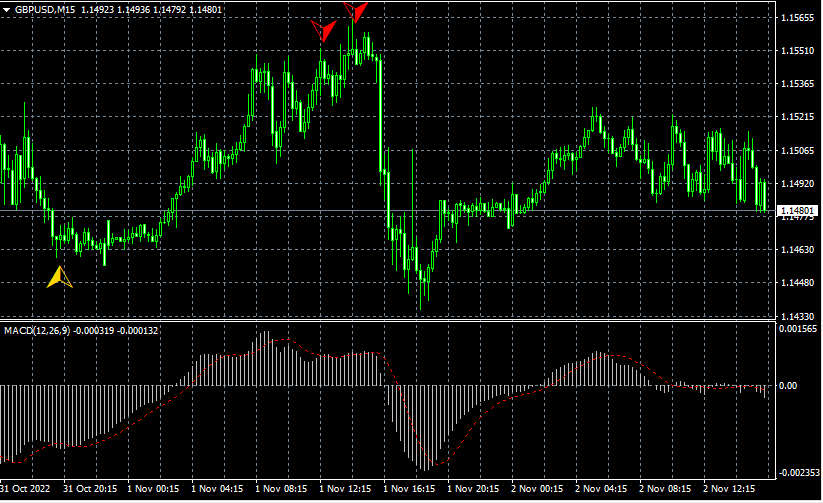
Task: Click the MACD(12,26,9) indicator label
Action: [x=37, y=331]
